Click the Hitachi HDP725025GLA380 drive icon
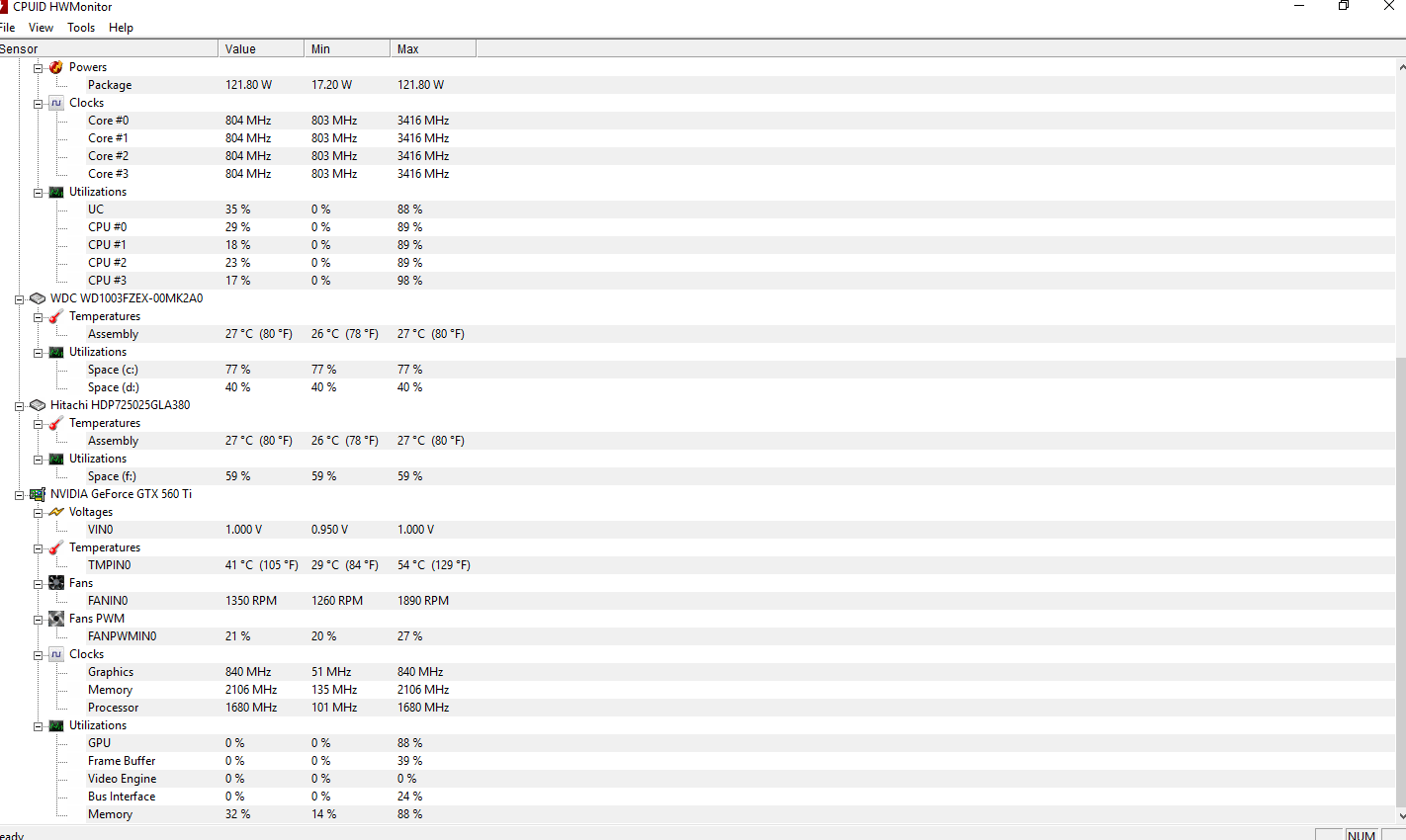The height and width of the screenshot is (840, 1406). (38, 405)
